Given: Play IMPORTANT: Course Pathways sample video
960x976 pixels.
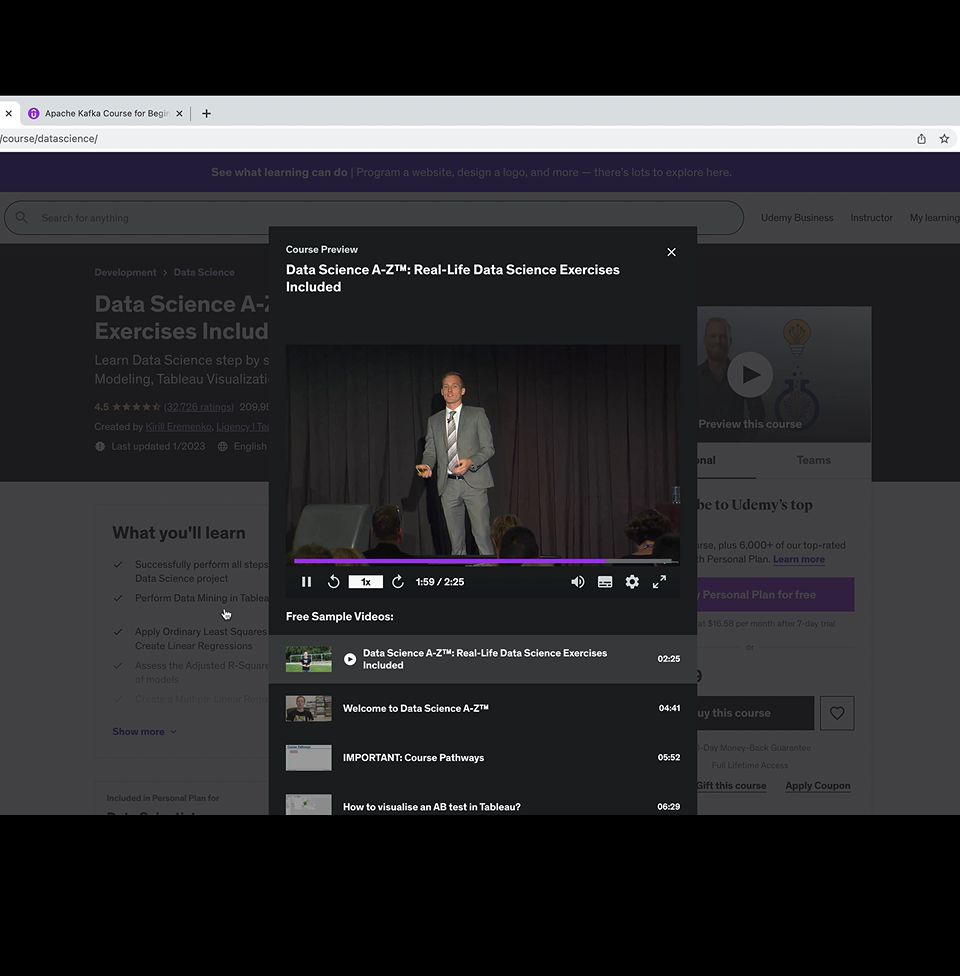Looking at the screenshot, I should click(x=482, y=758).
